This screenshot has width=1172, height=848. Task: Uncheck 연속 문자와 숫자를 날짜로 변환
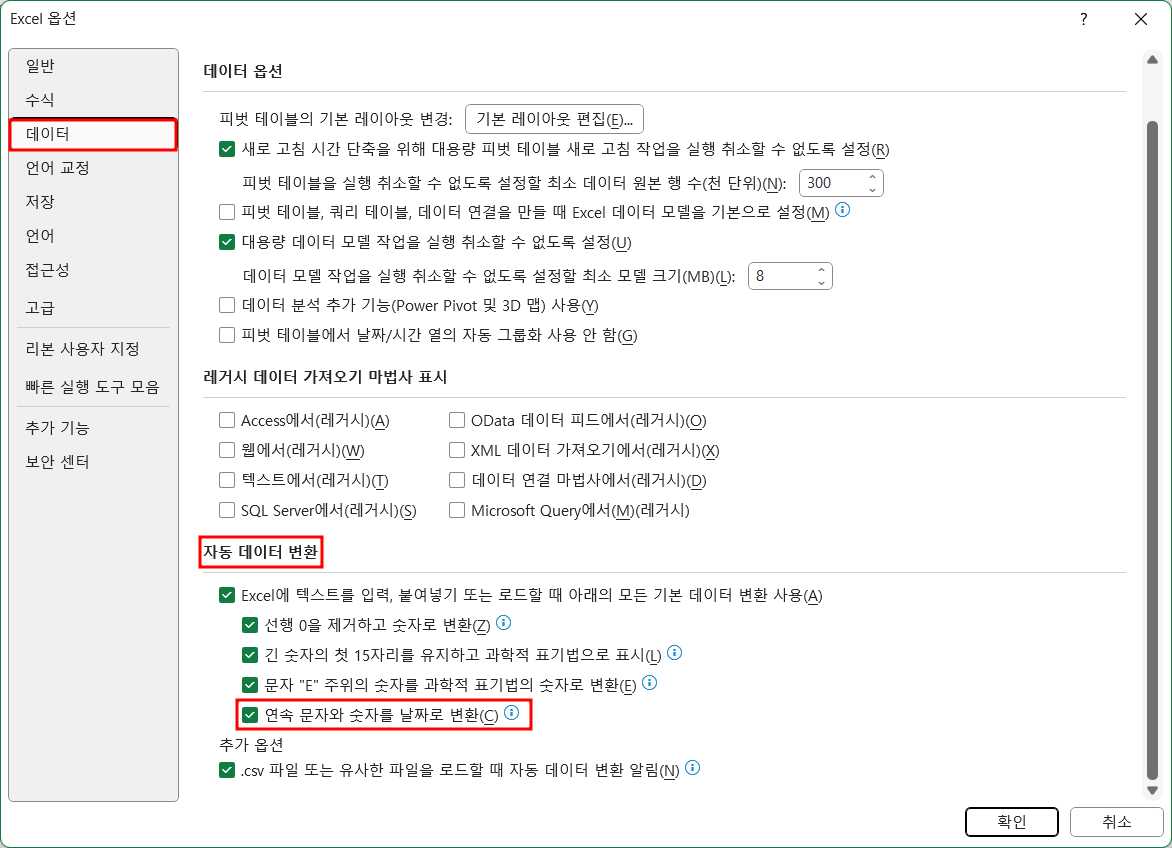[x=250, y=715]
